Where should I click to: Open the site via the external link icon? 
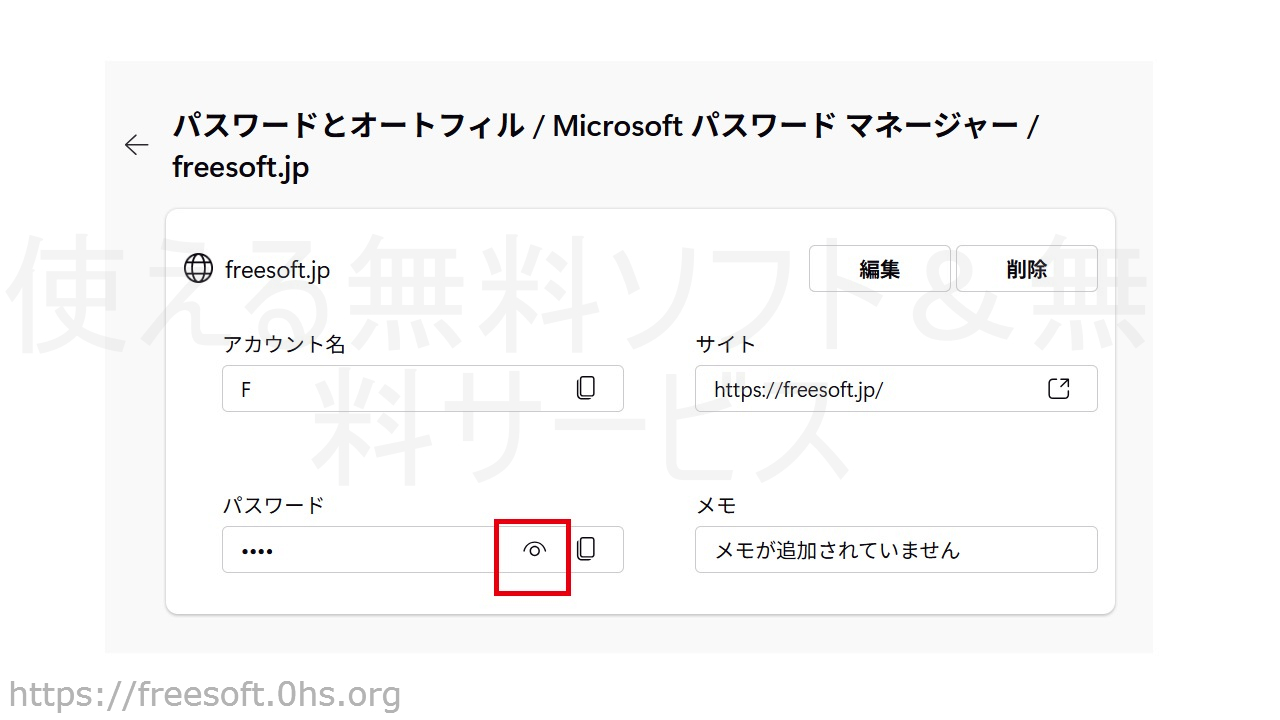click(x=1058, y=388)
